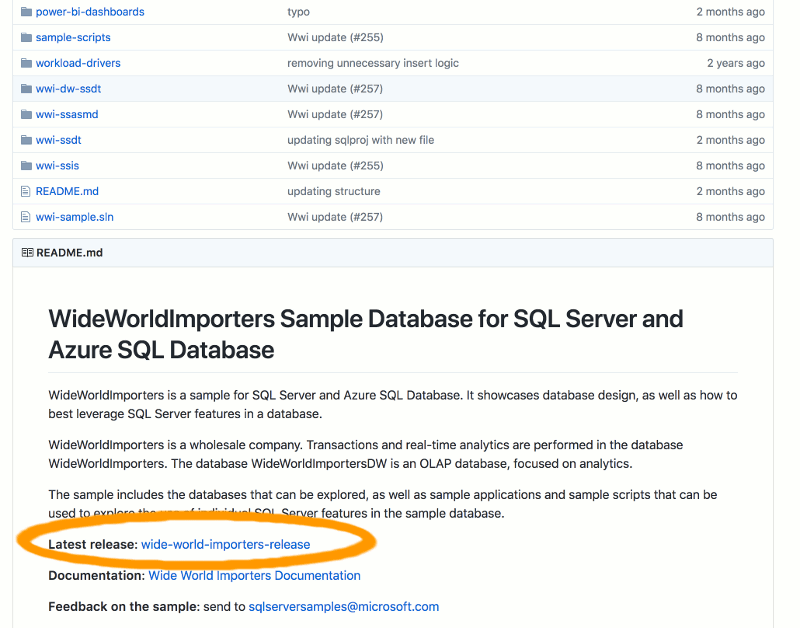Open 'Wwi update (#255)' commit for wwi-ssis
800x628 pixels.
tap(335, 165)
